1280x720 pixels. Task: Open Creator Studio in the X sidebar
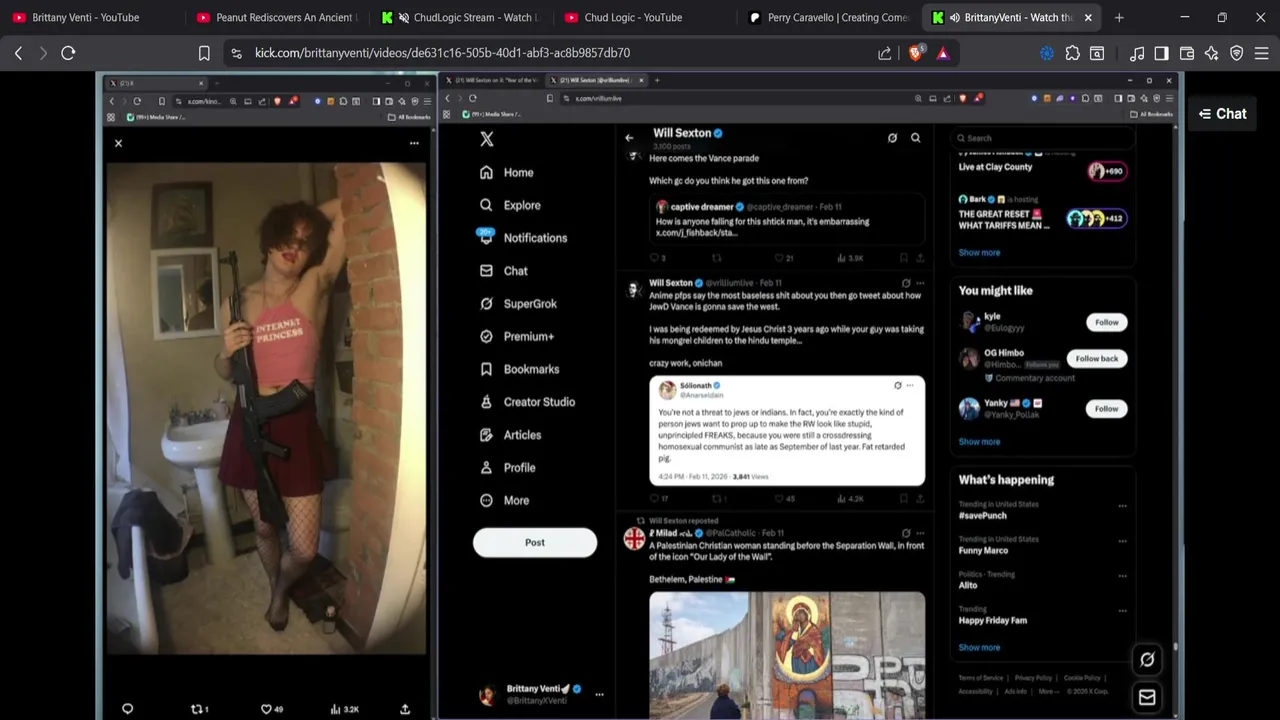527,402
